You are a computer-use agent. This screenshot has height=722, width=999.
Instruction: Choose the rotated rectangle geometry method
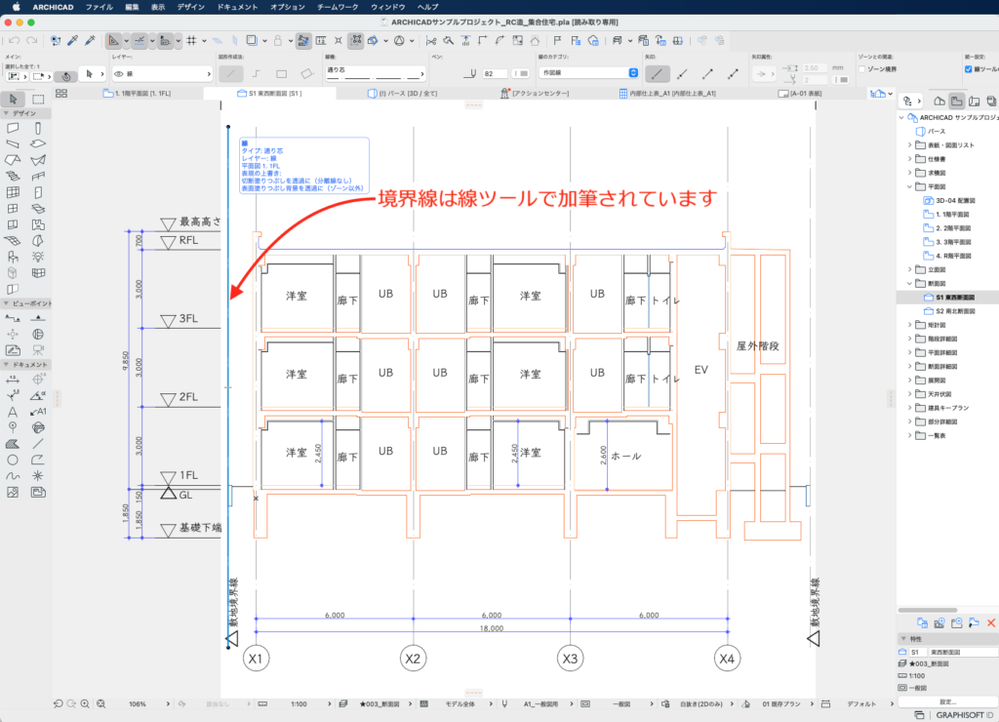[x=306, y=74]
